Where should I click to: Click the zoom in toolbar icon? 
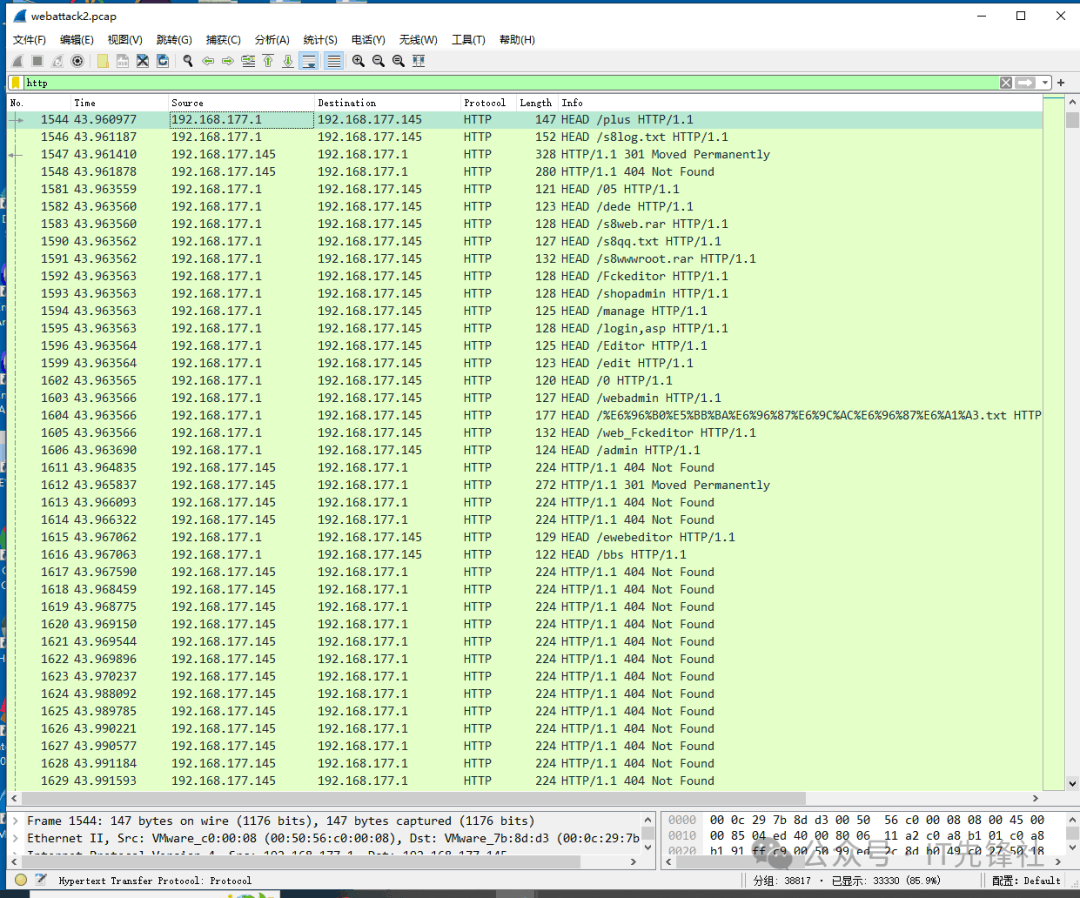click(x=358, y=61)
